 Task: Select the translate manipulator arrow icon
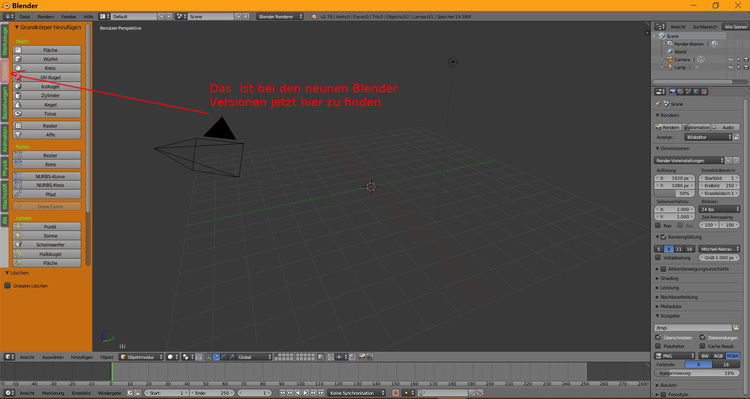click(216, 357)
